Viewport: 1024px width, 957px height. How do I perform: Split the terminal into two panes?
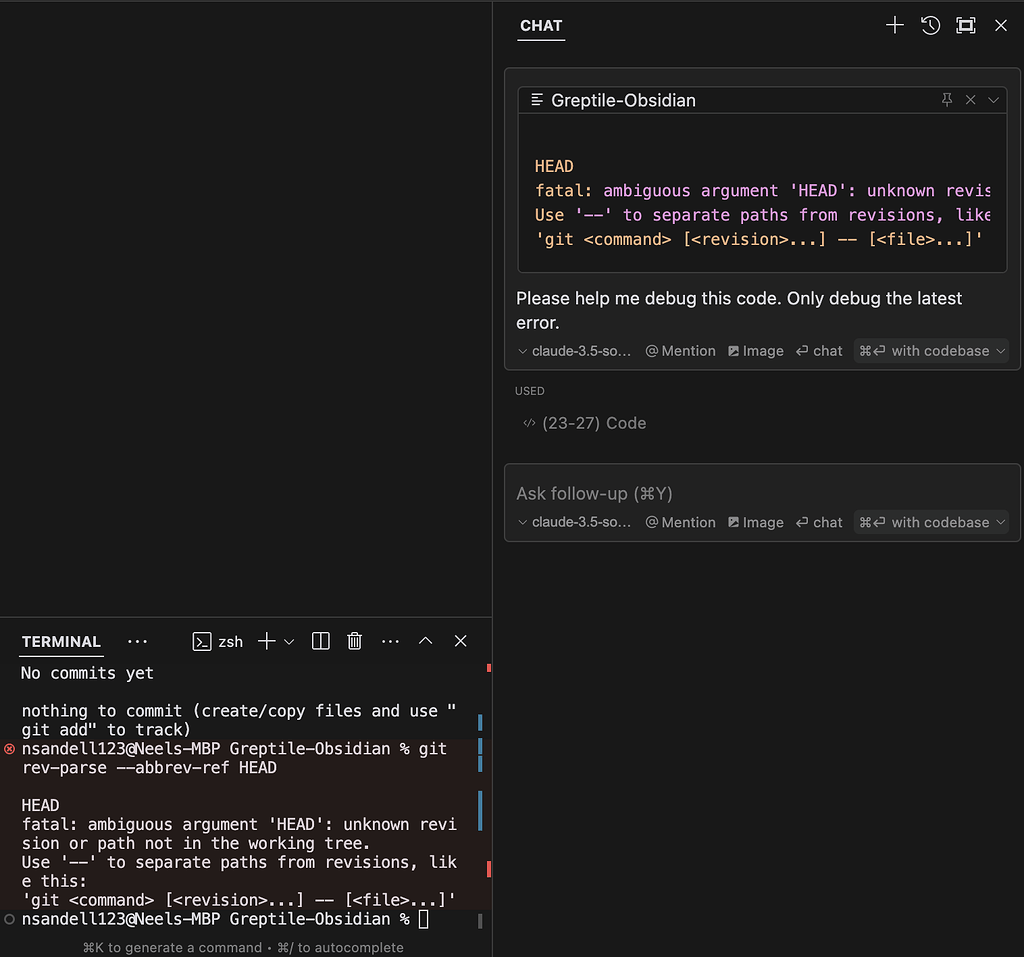pos(320,641)
